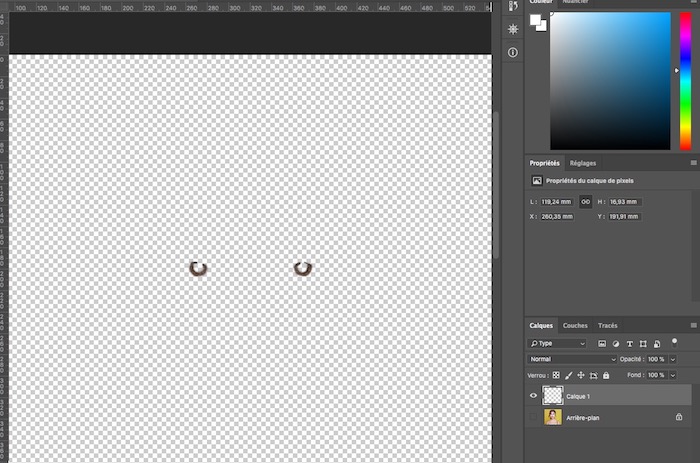Click the hue slider arrow handle
Screen dimensions: 700x463
pos(676,71)
